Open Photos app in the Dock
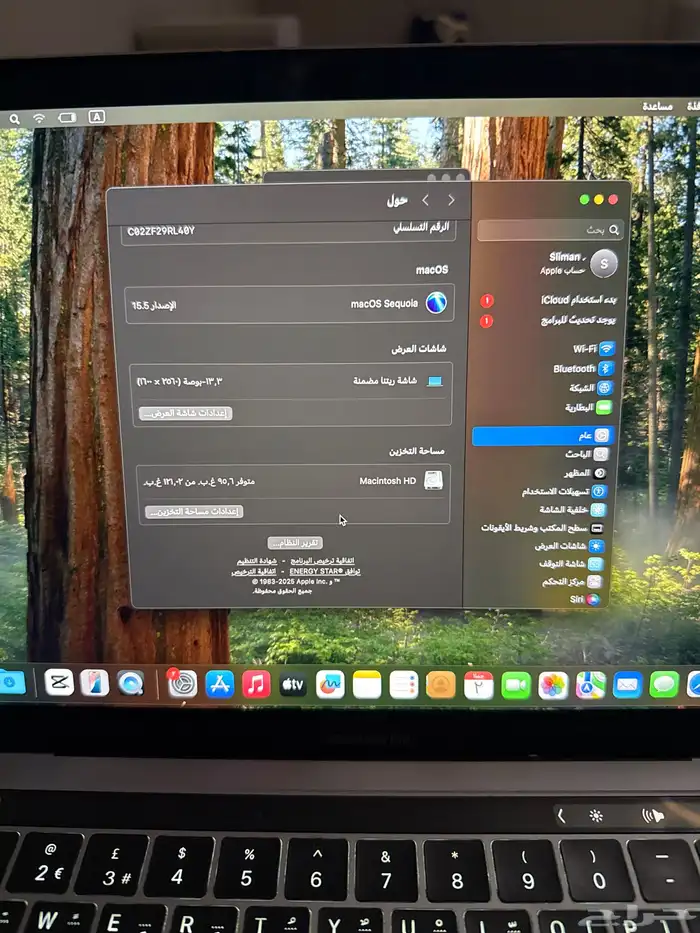Image resolution: width=700 pixels, height=933 pixels. pyautogui.click(x=553, y=685)
